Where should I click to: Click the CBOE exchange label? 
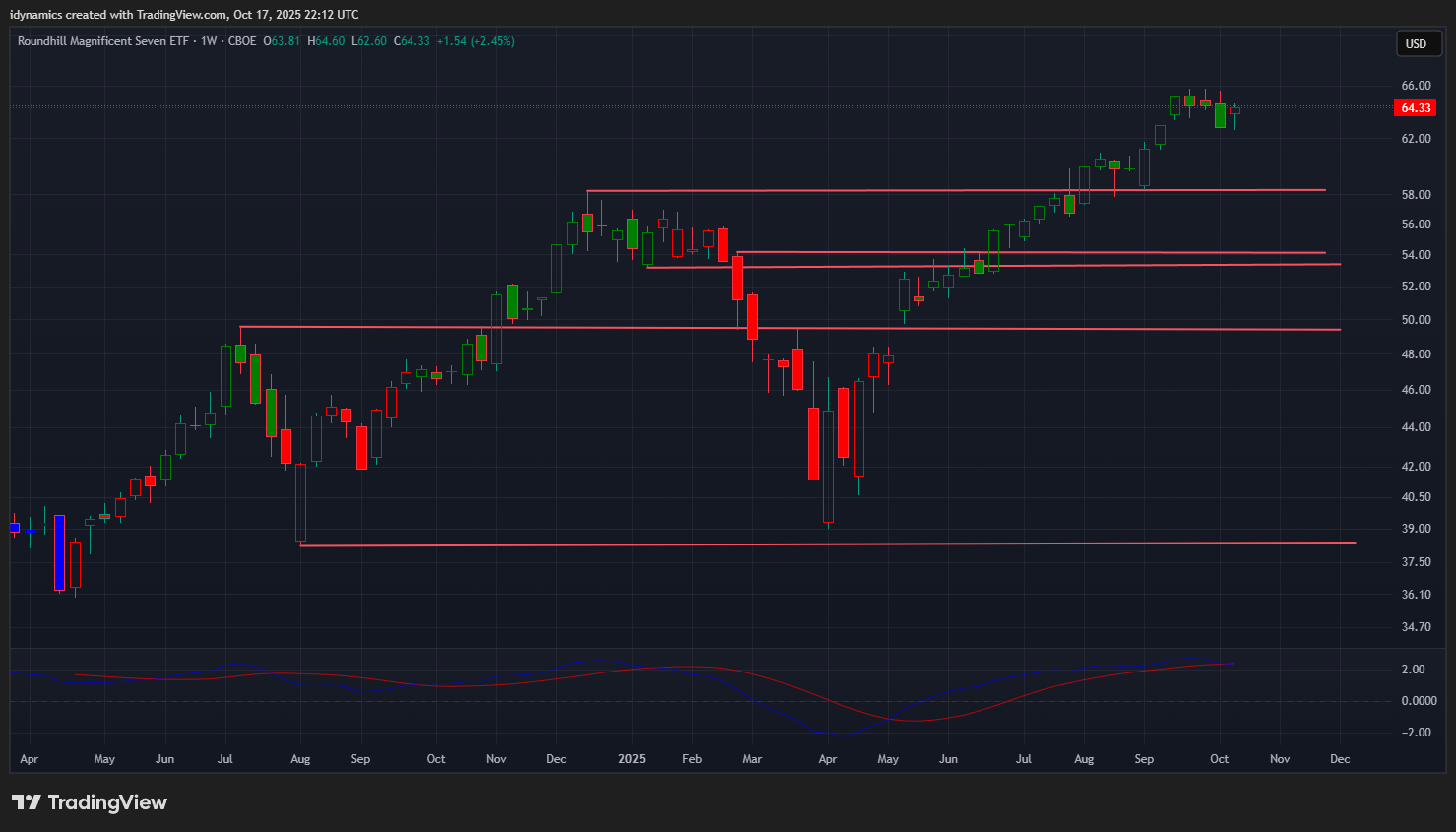tap(242, 41)
